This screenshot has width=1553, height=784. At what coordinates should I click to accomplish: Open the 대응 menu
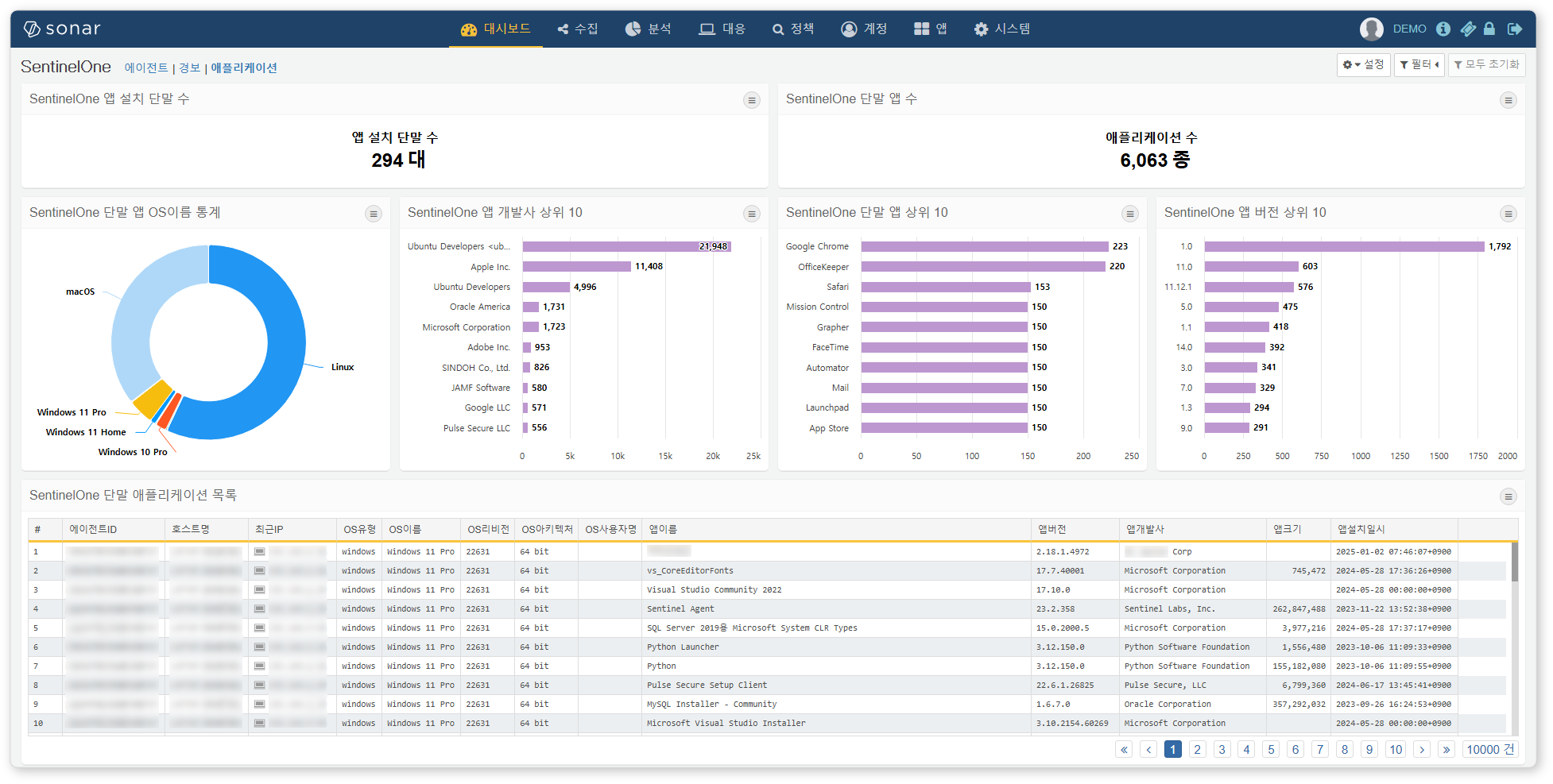click(722, 29)
